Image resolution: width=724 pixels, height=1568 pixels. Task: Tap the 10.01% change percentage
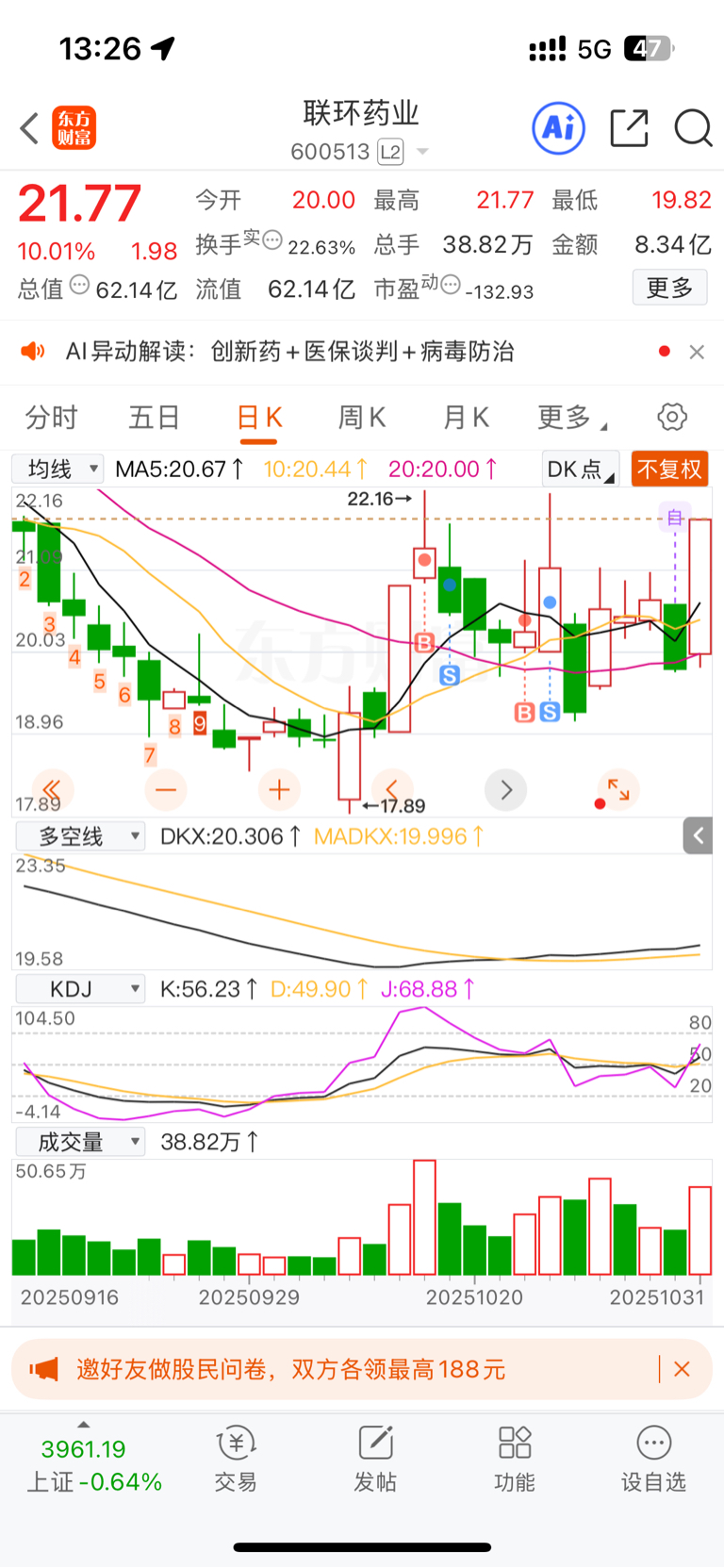[x=57, y=252]
